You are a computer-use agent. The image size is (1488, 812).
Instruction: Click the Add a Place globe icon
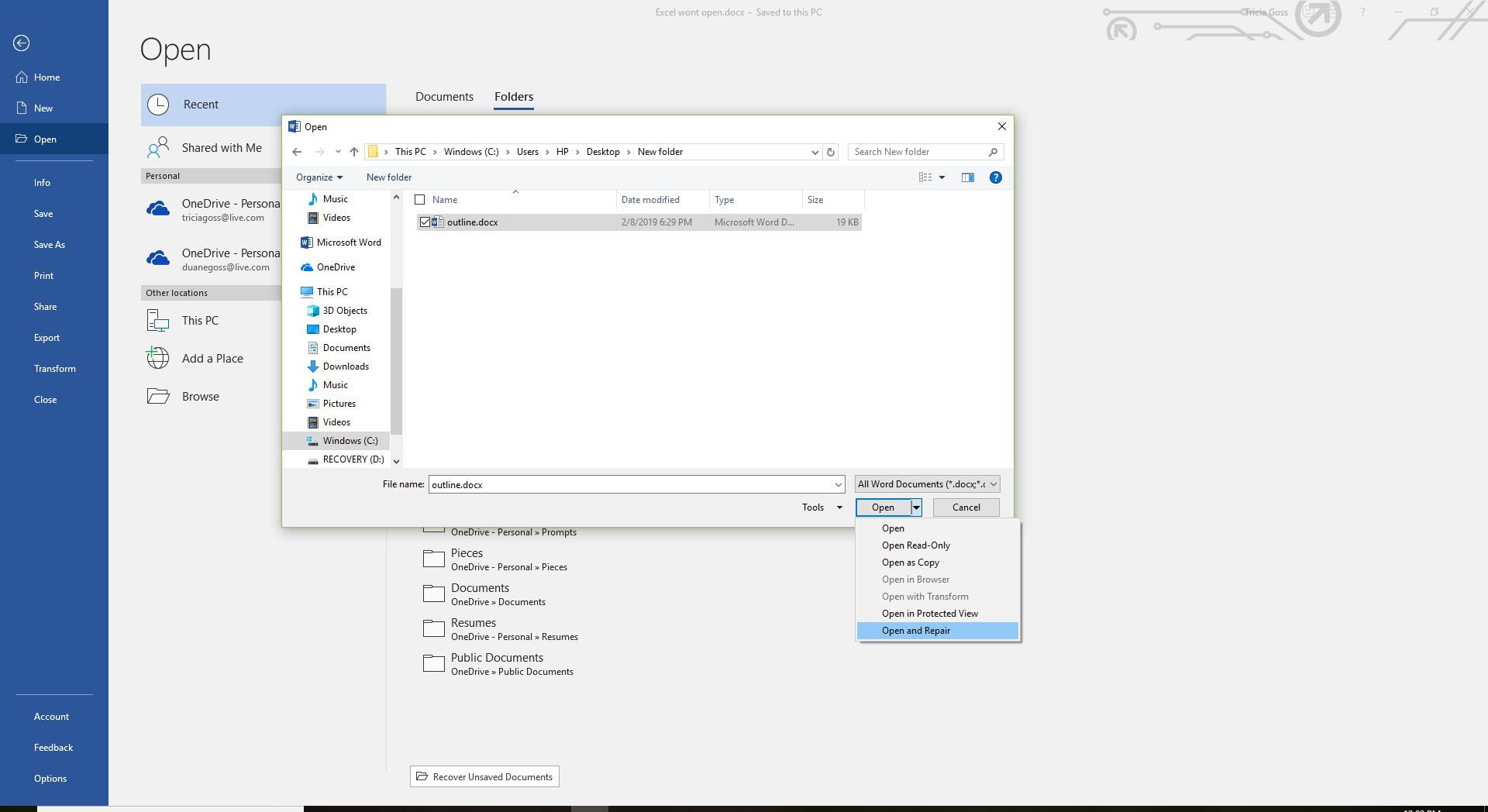point(158,358)
